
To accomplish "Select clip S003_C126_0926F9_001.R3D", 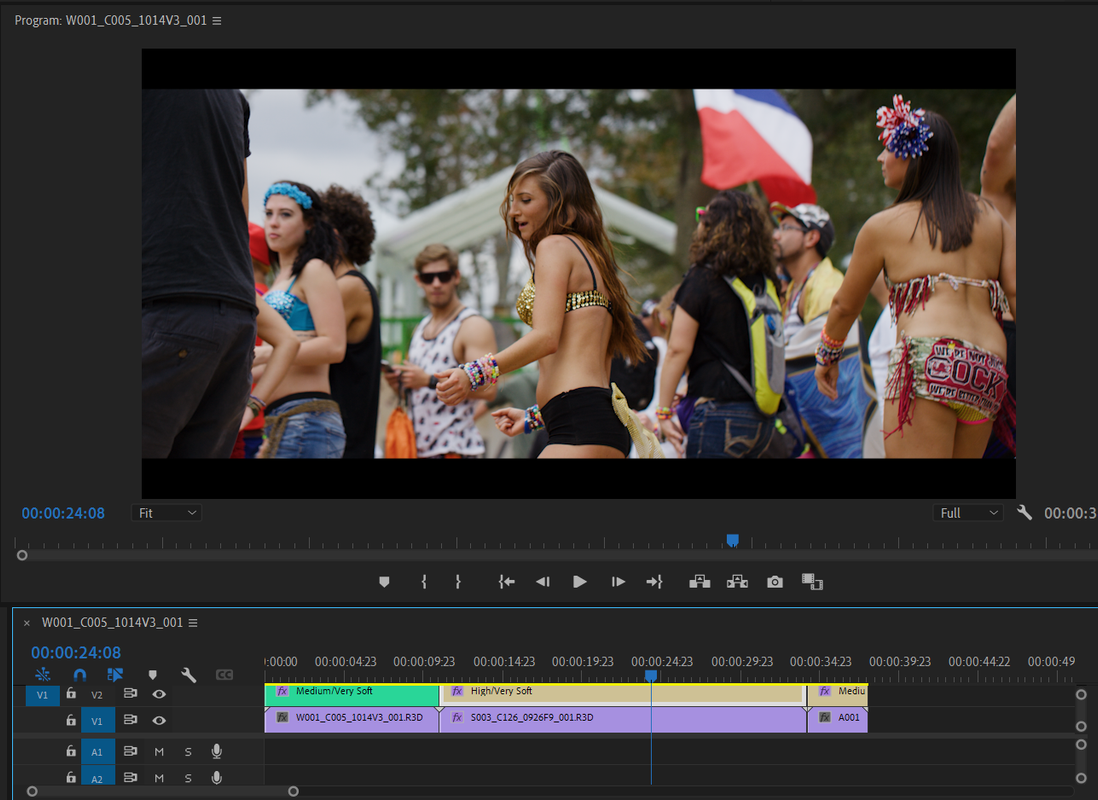I will tap(623, 719).
